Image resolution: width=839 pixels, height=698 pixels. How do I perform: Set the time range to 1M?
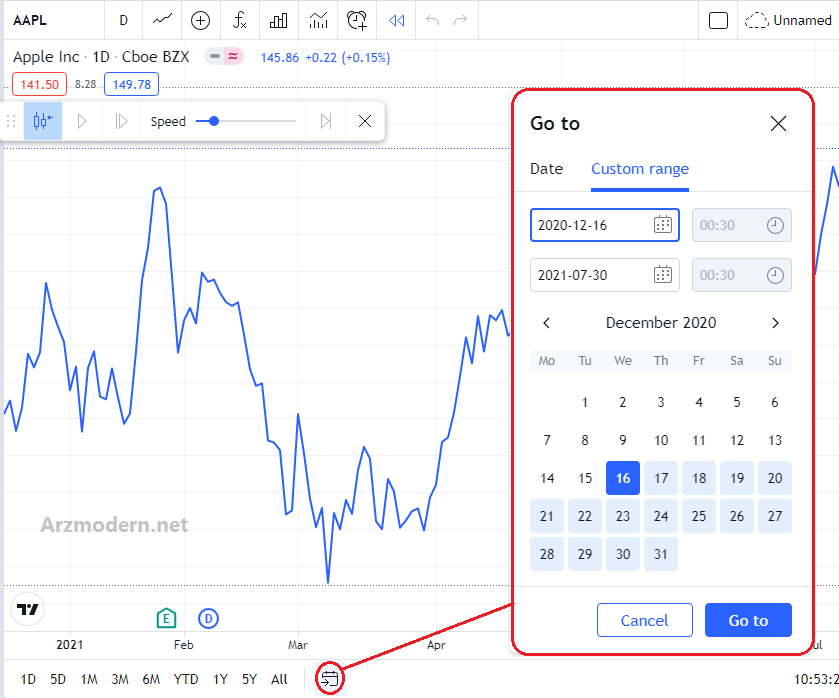(x=89, y=679)
